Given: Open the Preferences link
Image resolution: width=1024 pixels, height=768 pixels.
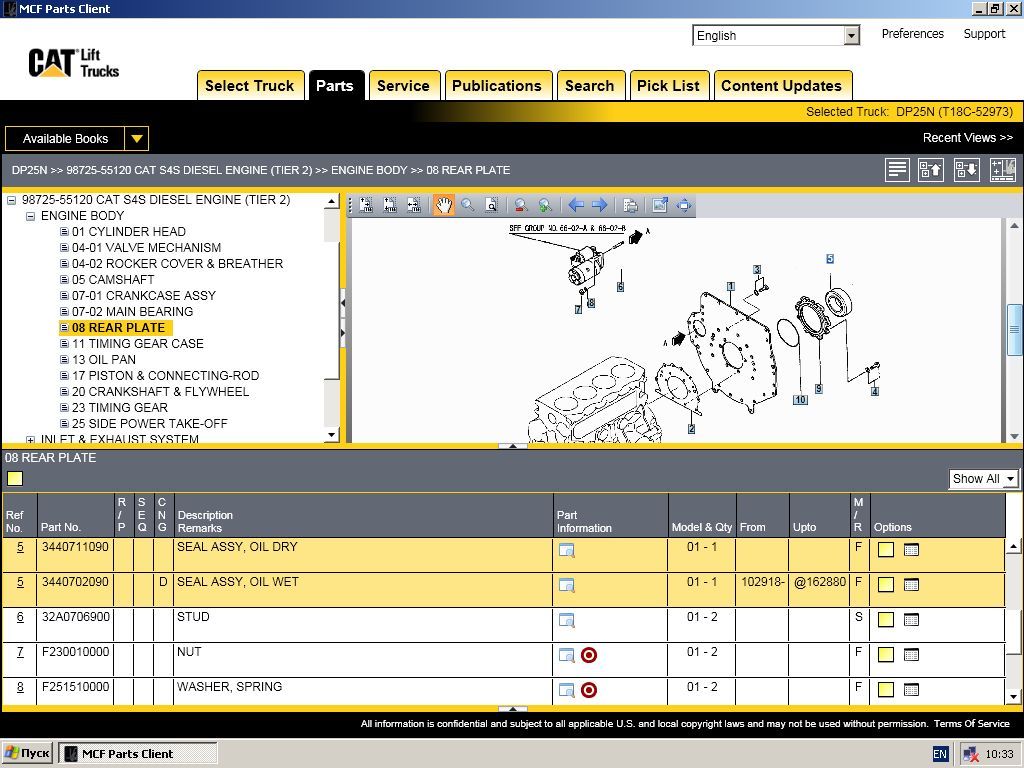Looking at the screenshot, I should pos(912,34).
